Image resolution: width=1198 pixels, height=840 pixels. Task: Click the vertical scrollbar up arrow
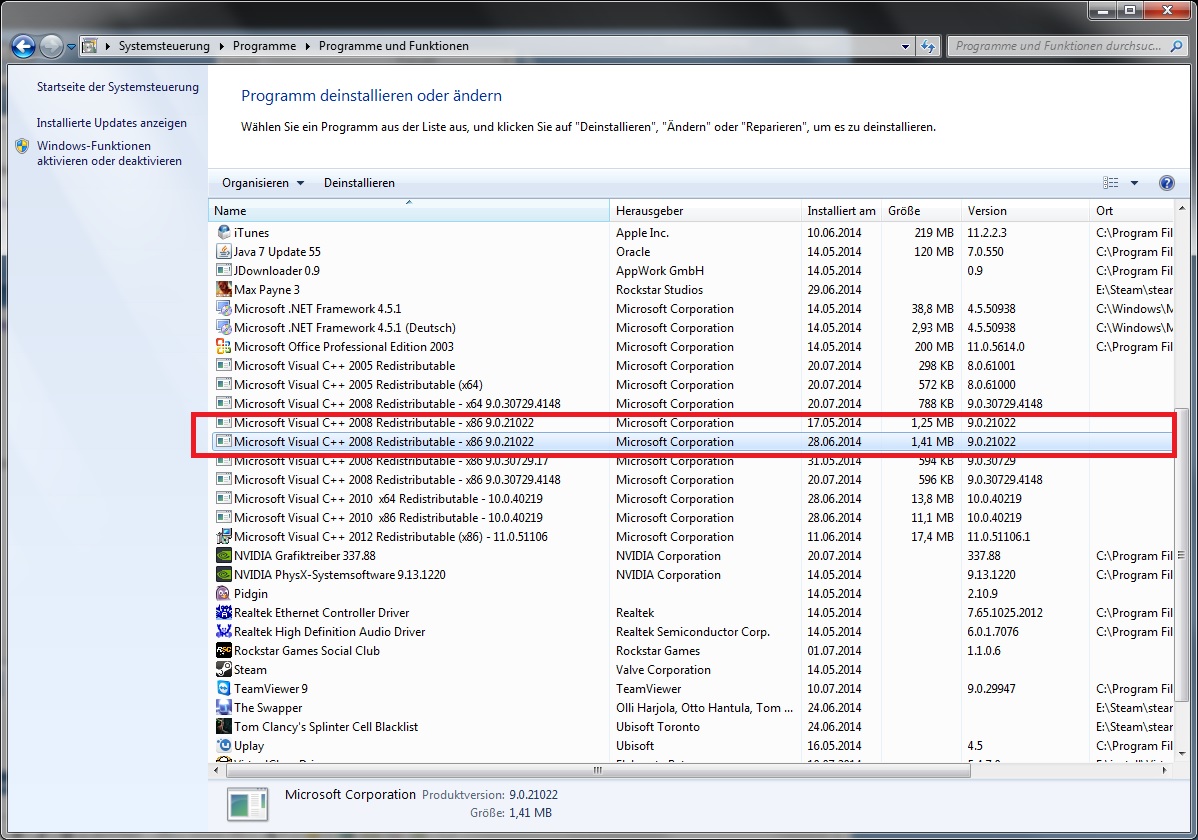tap(1181, 208)
